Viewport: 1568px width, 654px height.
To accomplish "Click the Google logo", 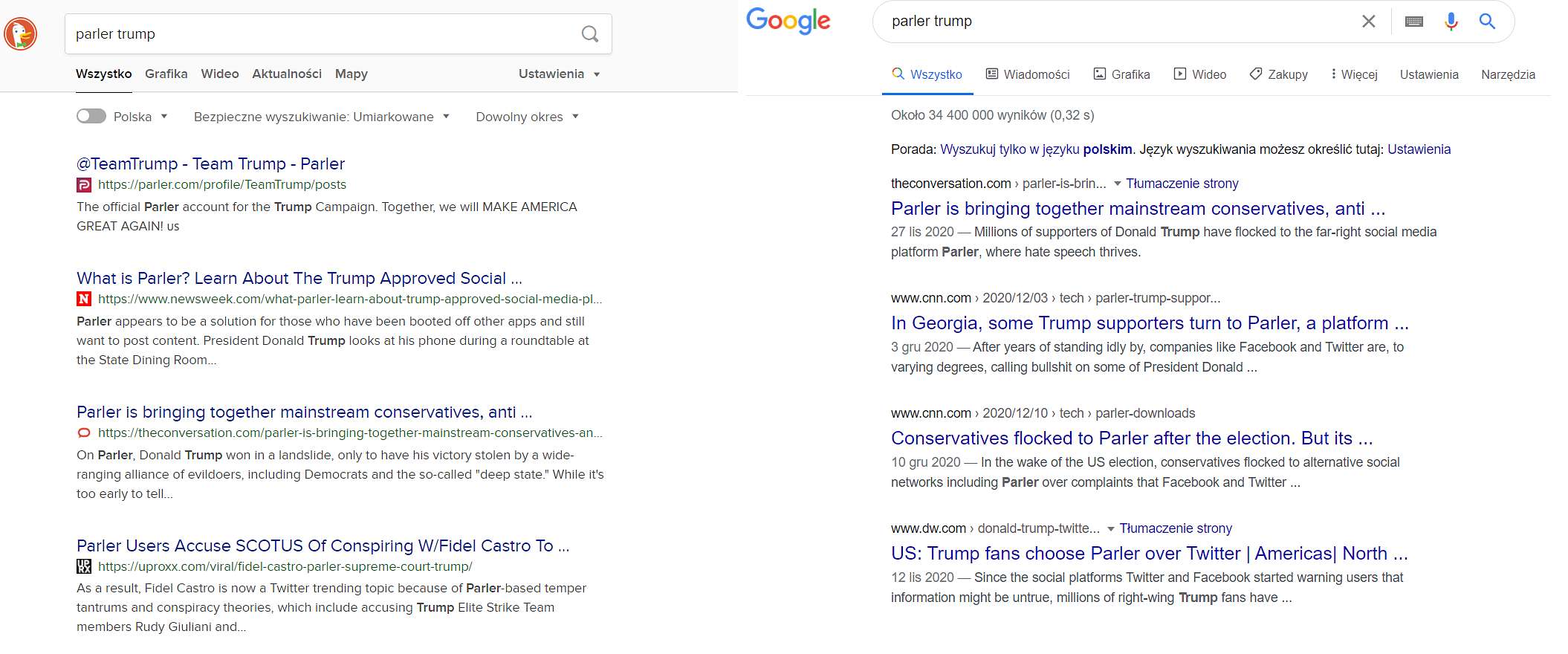I will [788, 22].
